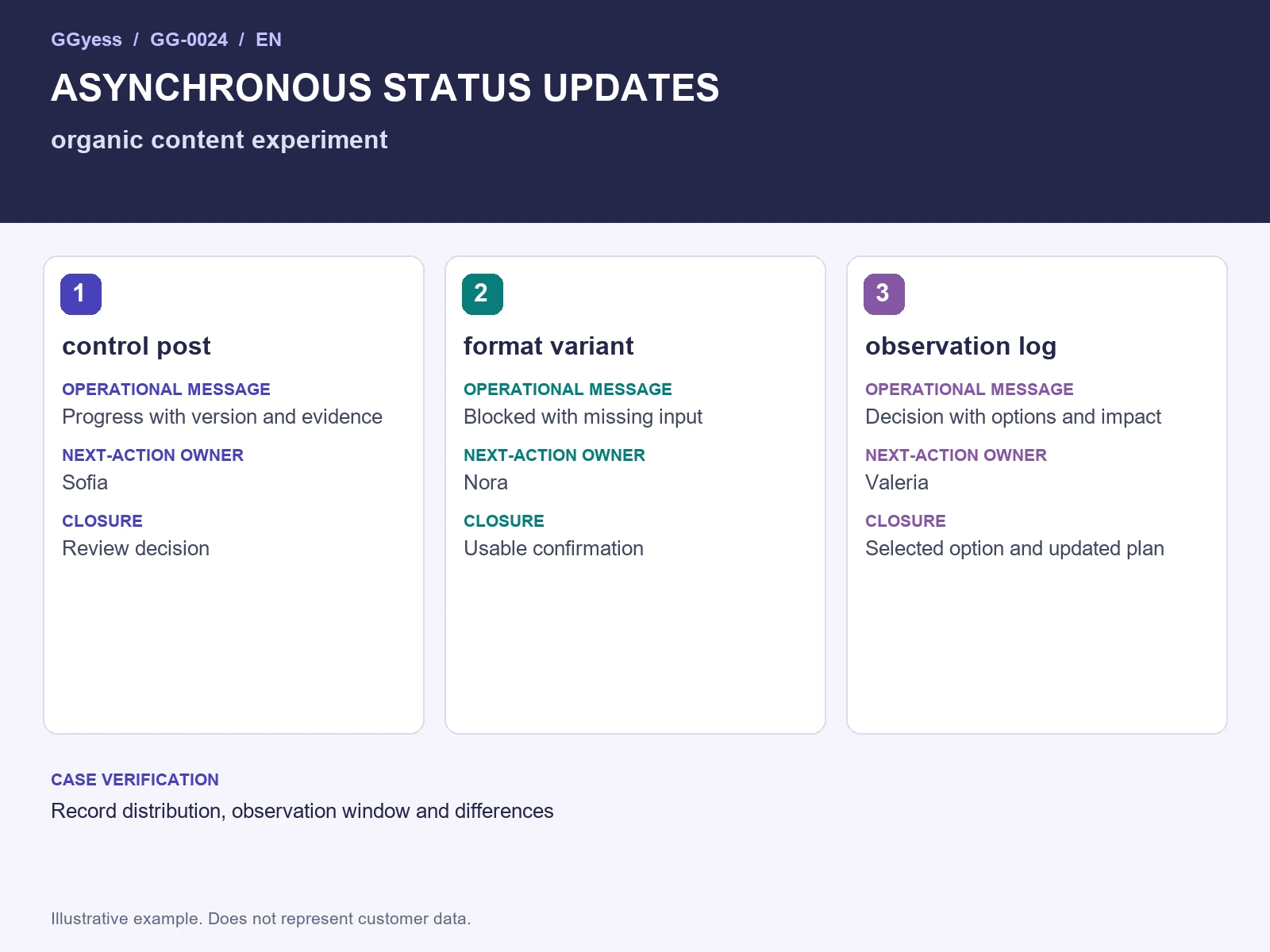1270x952 pixels.
Task: Click Next-Action Owner label above Nora
Action: pos(554,455)
